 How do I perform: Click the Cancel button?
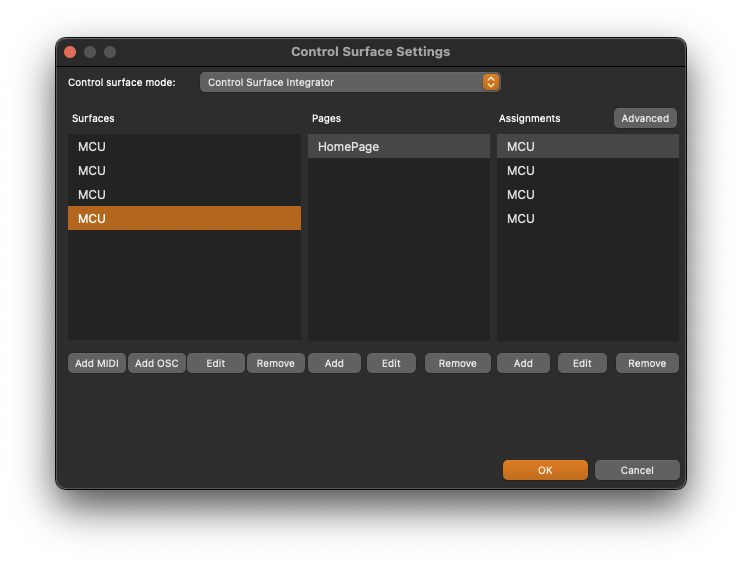pos(637,470)
